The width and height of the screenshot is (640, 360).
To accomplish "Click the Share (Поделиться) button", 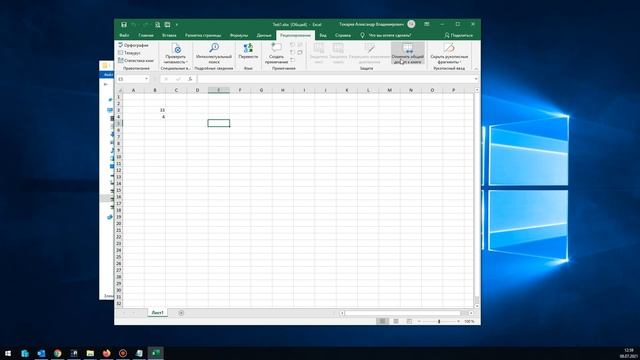I will 459,35.
